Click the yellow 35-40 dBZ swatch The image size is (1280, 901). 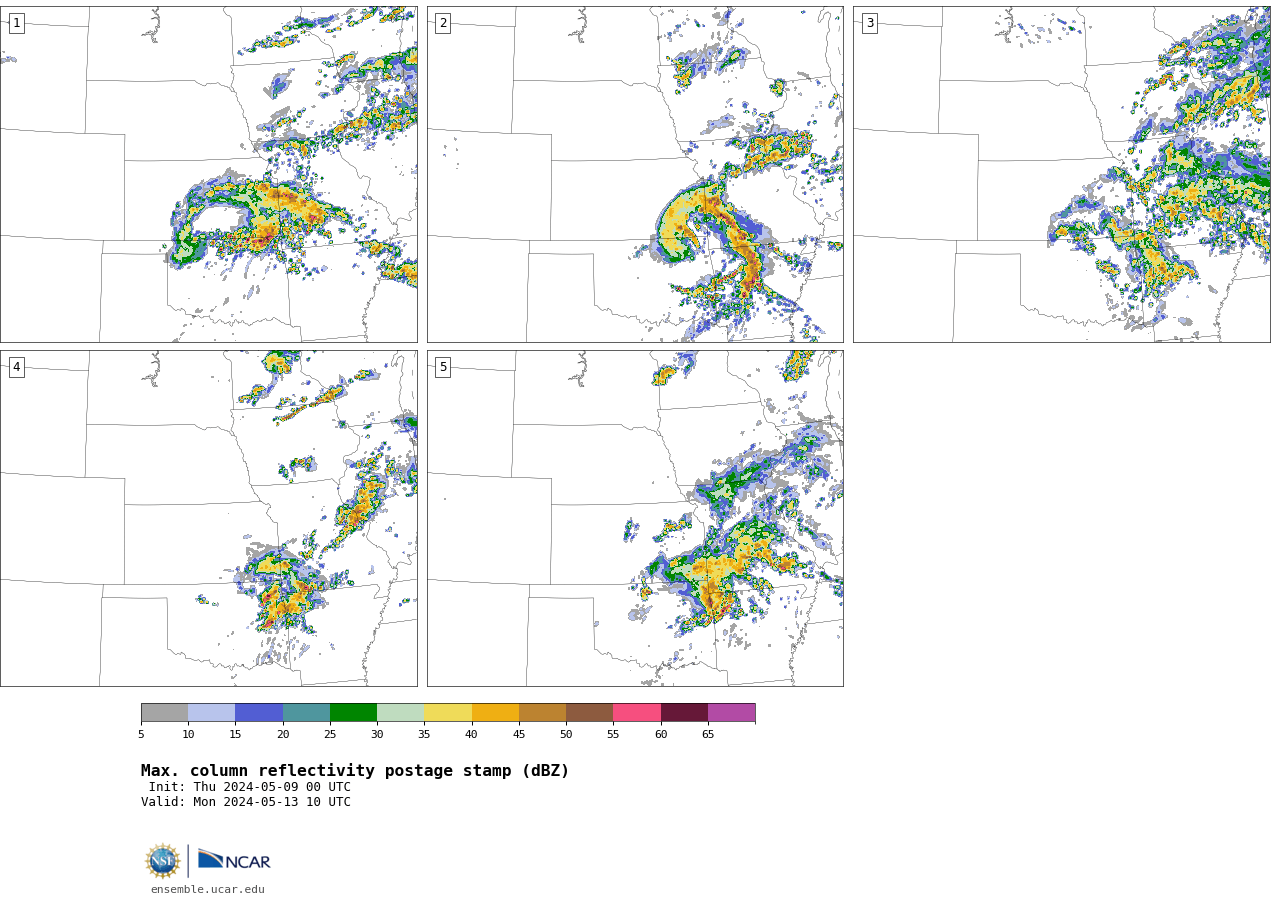pyautogui.click(x=448, y=713)
